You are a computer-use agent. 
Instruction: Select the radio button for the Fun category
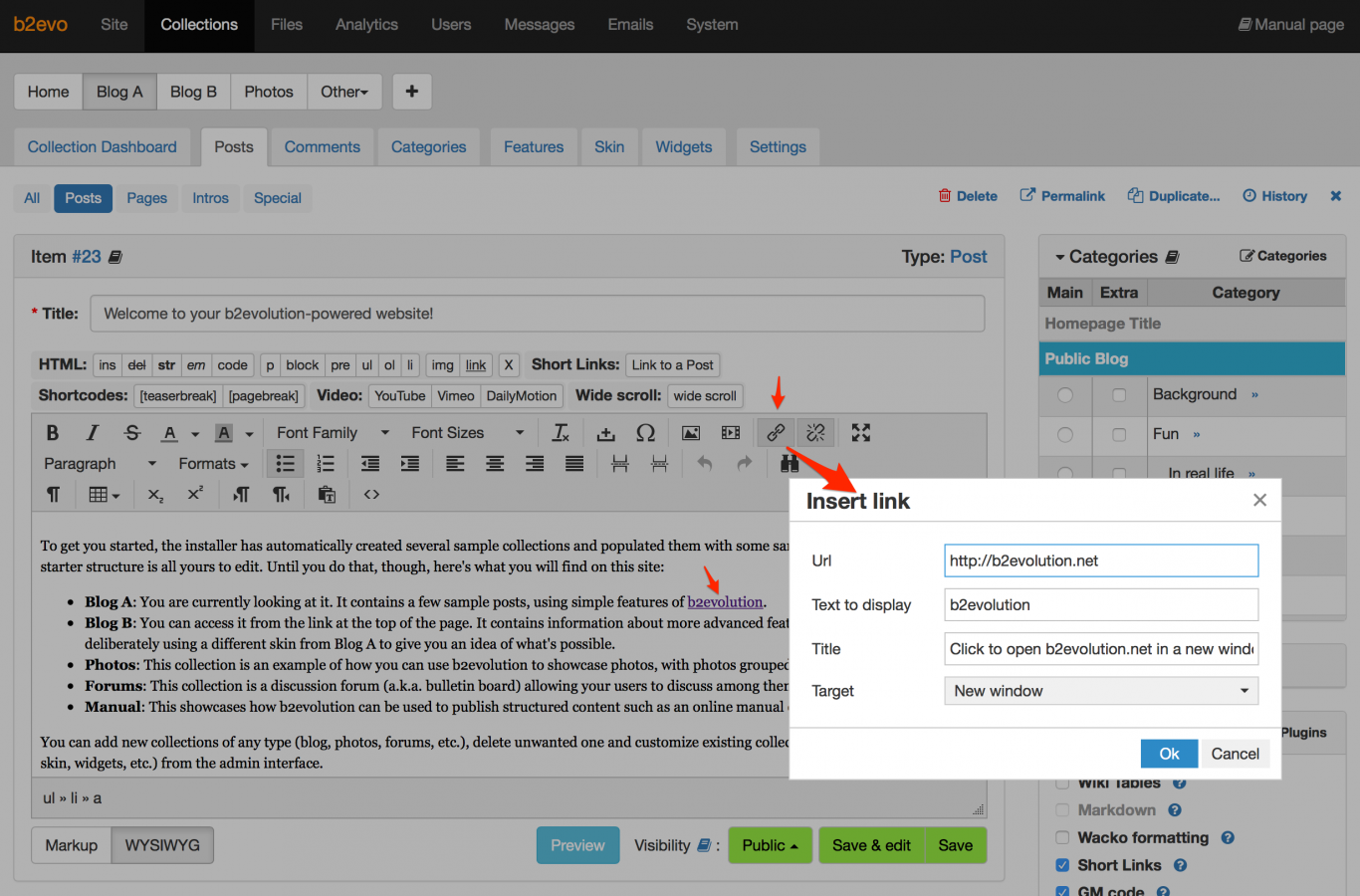1064,436
